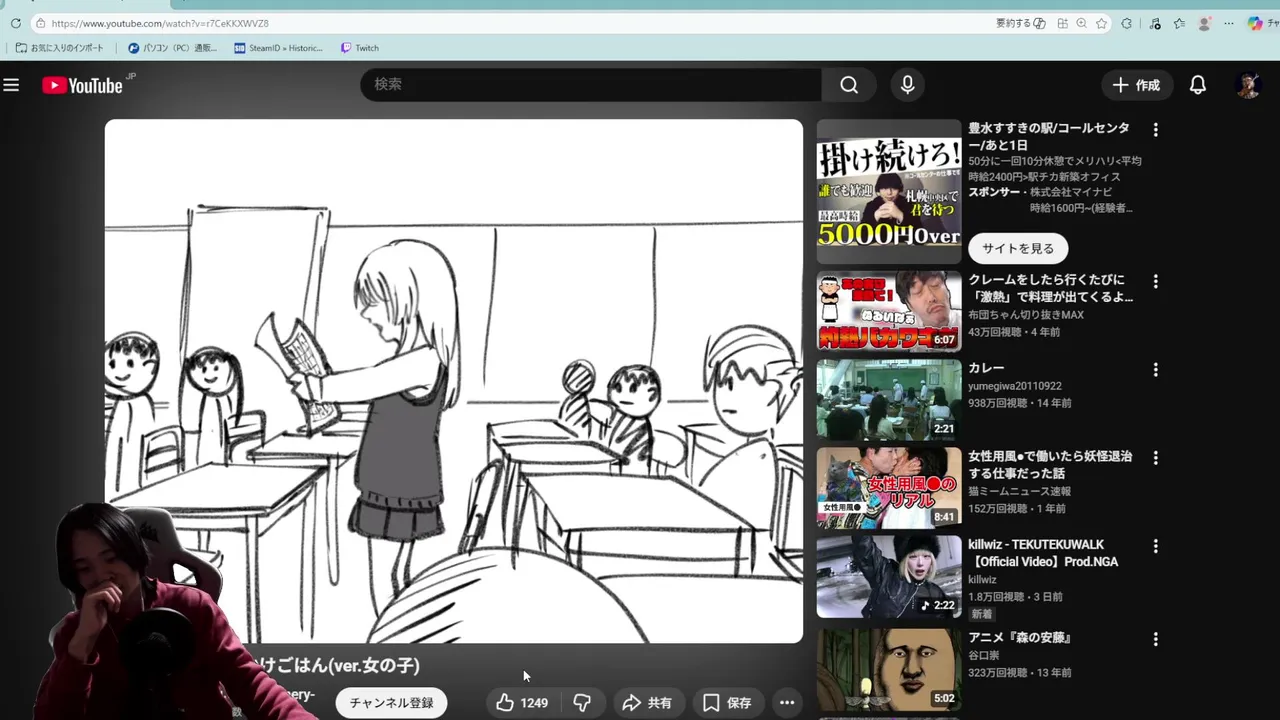
Task: Click the browser address bar URL
Action: [x=160, y=23]
